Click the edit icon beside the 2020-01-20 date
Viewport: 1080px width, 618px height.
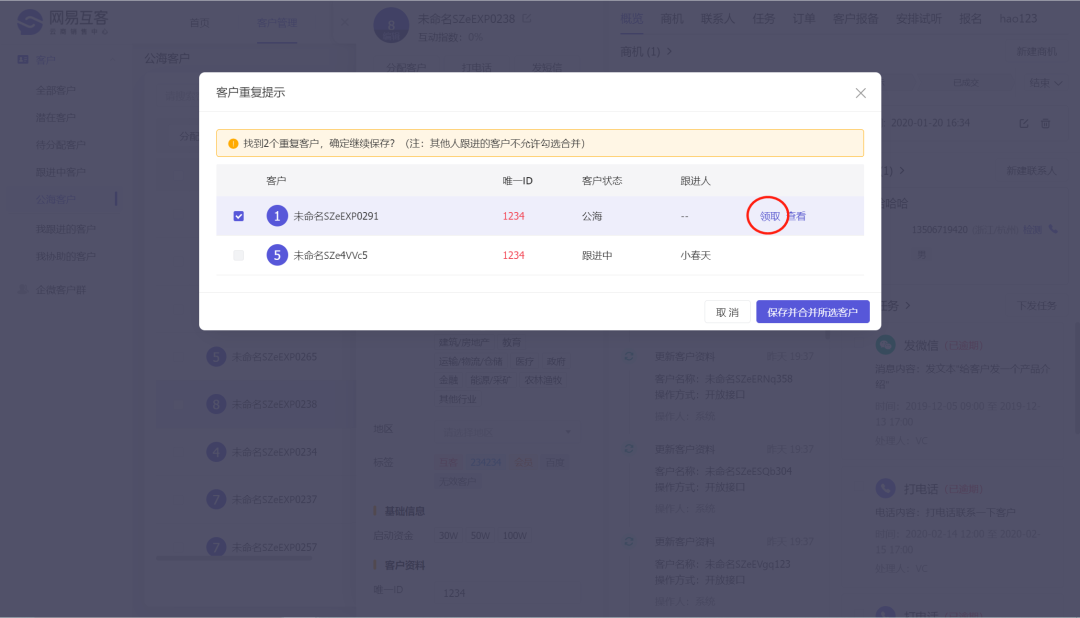1023,123
